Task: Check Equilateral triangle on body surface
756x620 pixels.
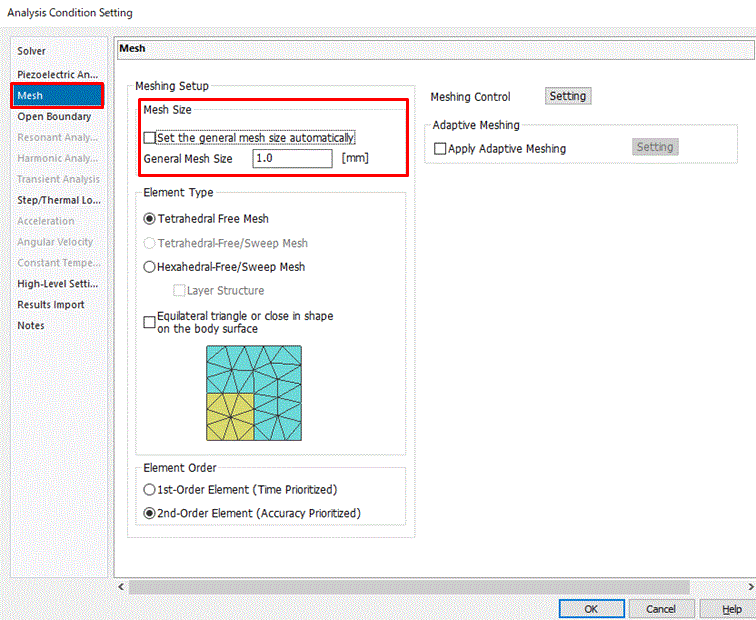Action: click(x=149, y=322)
